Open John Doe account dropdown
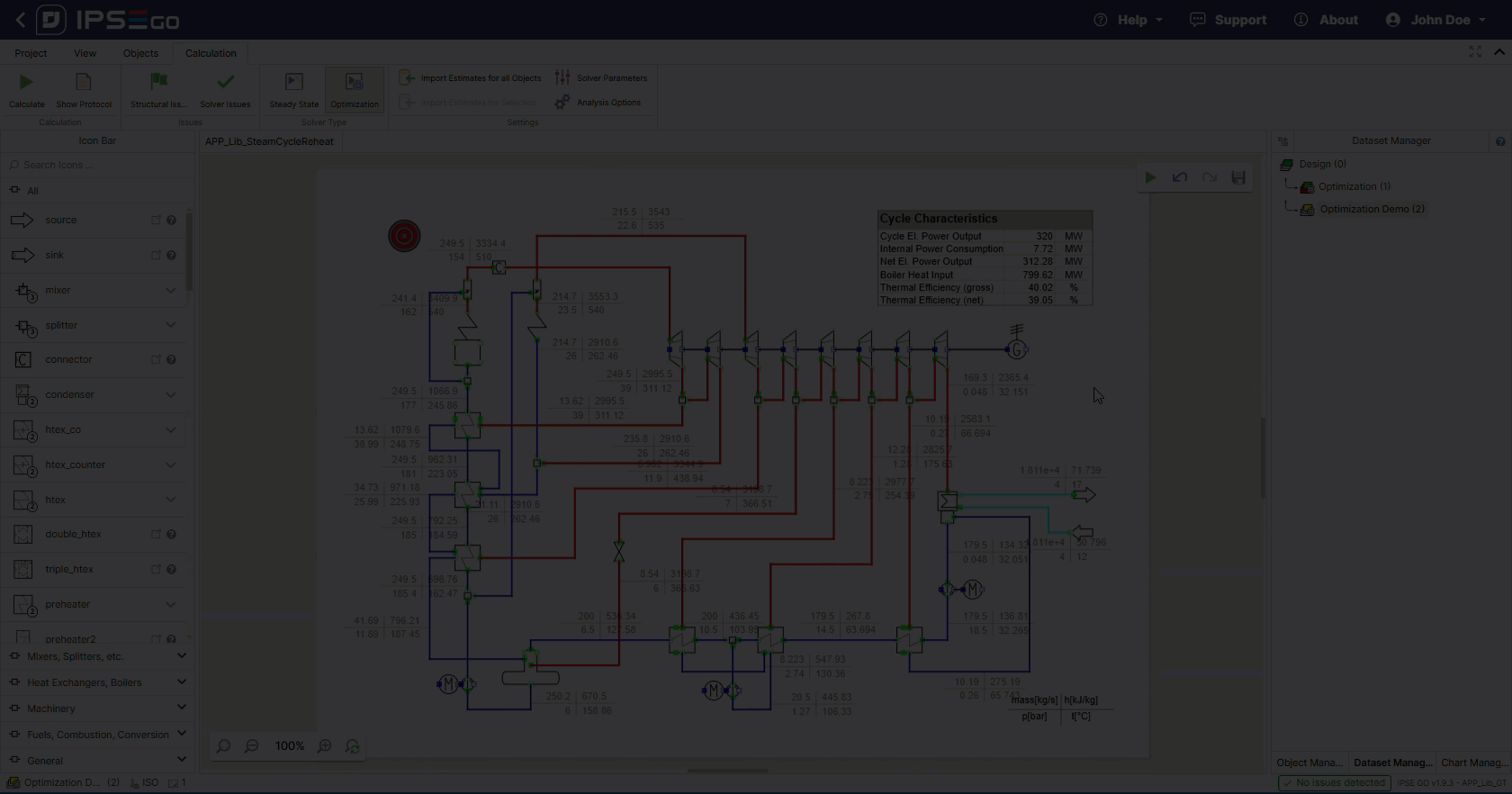Viewport: 1512px width, 794px height. coord(1436,20)
